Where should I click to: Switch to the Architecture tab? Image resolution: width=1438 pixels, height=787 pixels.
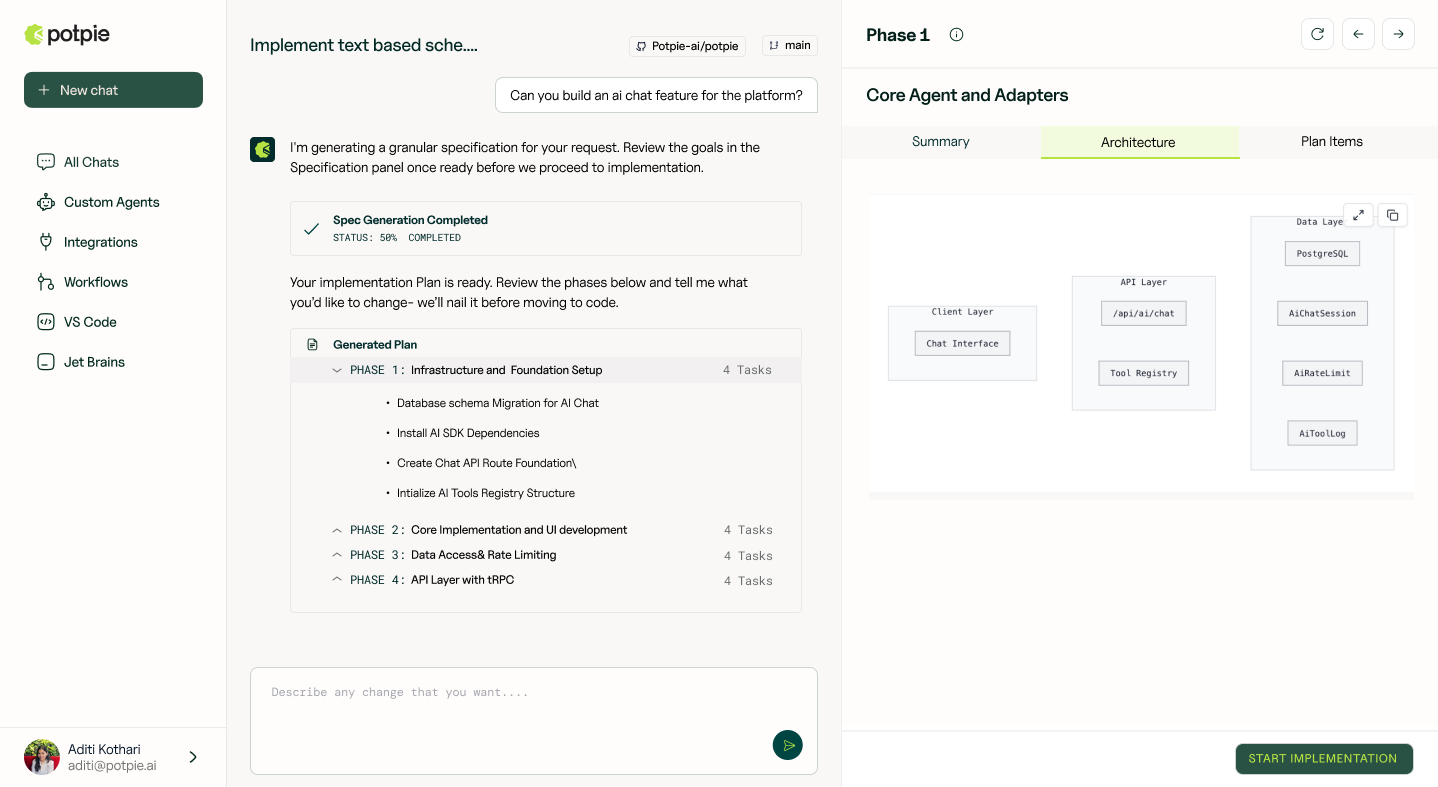[1139, 142]
